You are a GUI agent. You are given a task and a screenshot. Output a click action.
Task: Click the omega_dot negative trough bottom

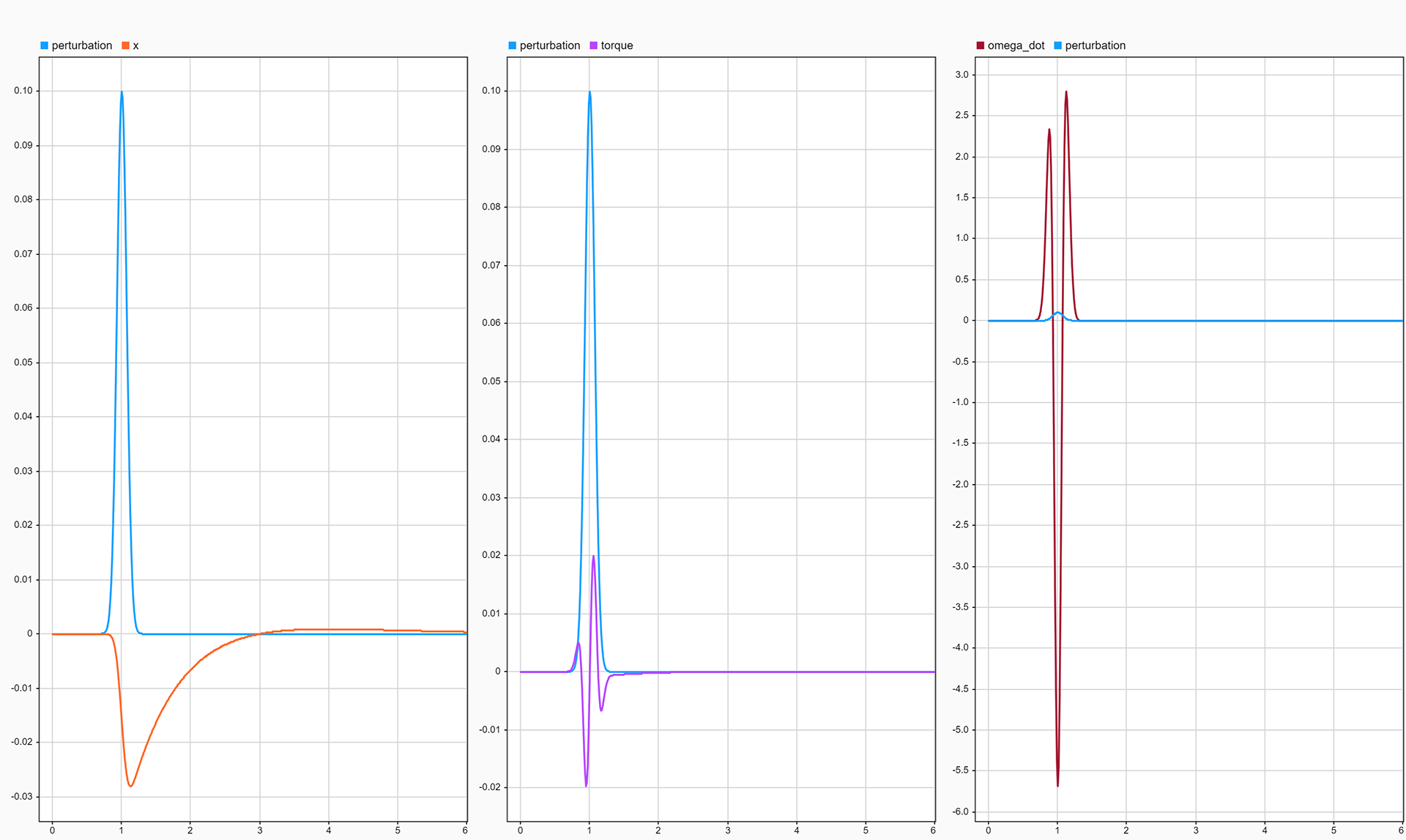[1057, 785]
